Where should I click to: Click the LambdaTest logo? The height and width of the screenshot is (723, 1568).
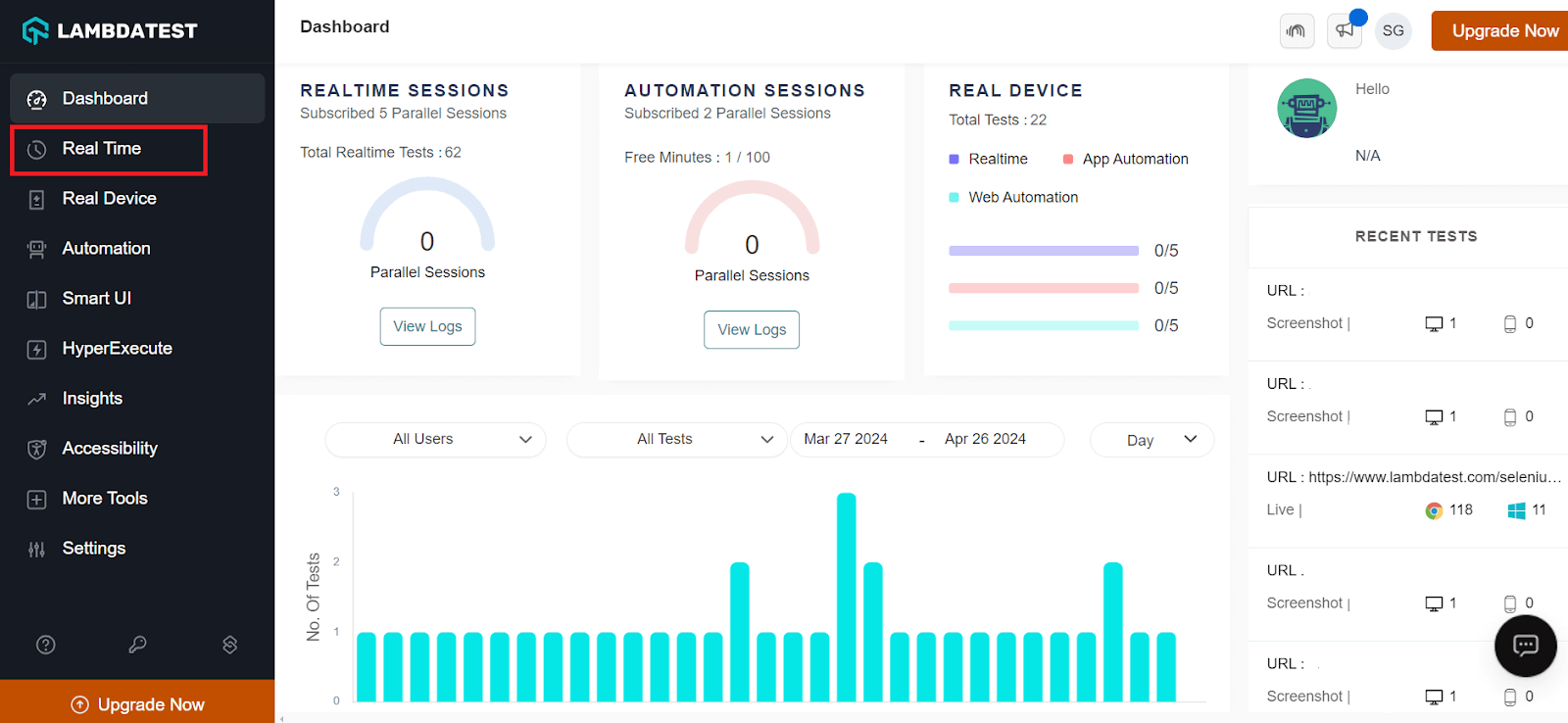pyautogui.click(x=110, y=31)
